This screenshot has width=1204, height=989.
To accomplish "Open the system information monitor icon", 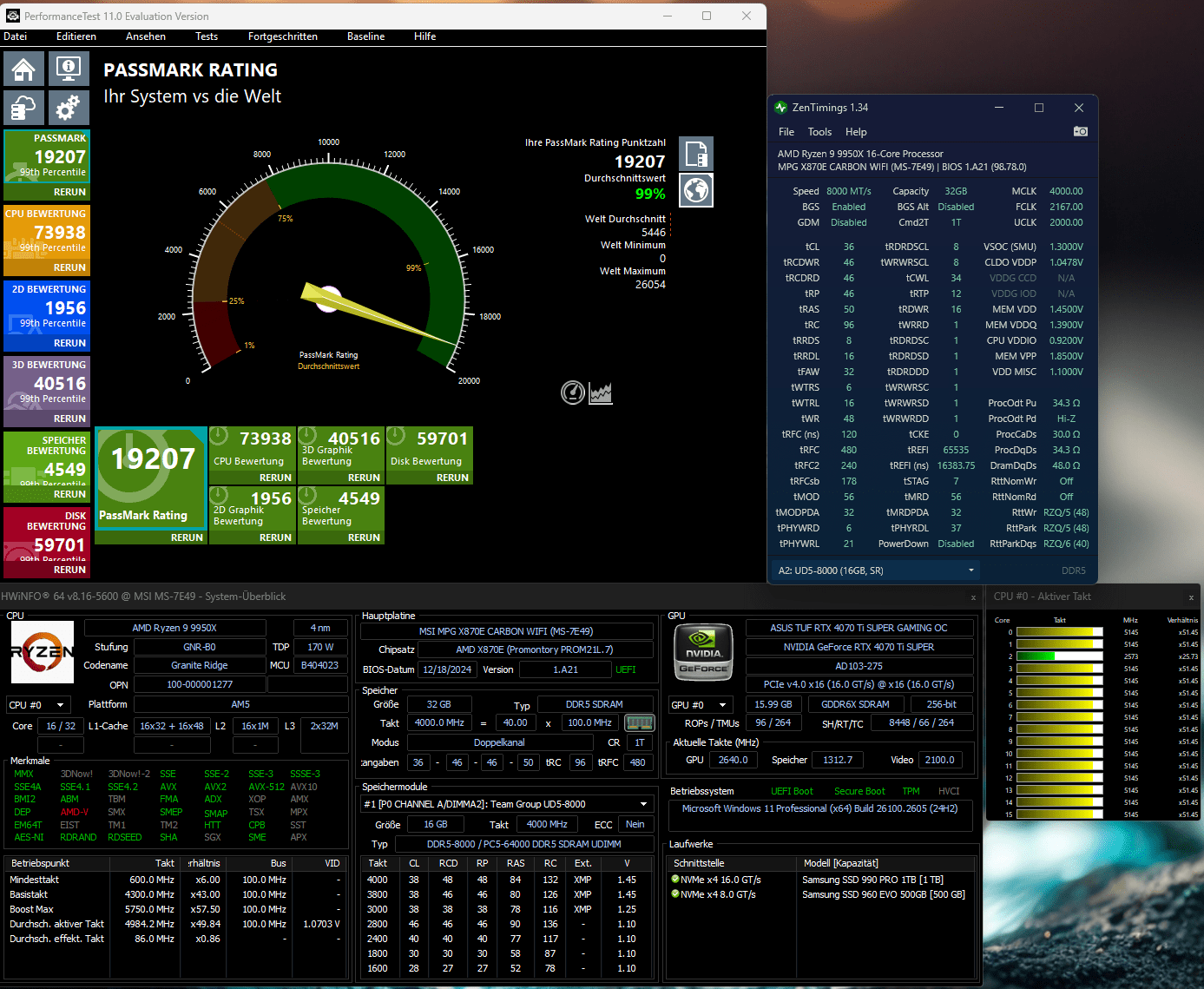I will click(x=69, y=69).
